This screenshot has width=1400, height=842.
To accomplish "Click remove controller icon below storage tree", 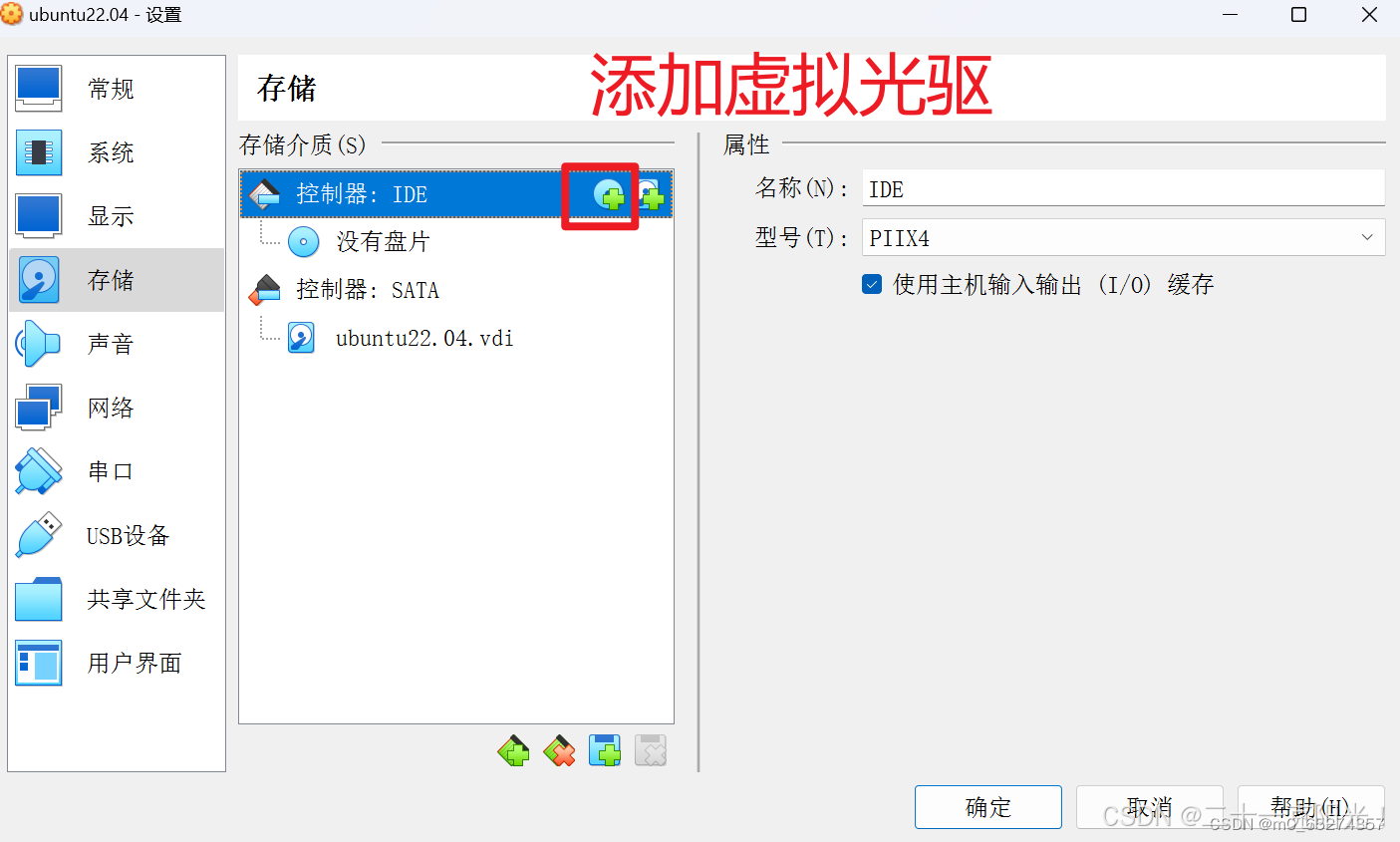I will (560, 750).
